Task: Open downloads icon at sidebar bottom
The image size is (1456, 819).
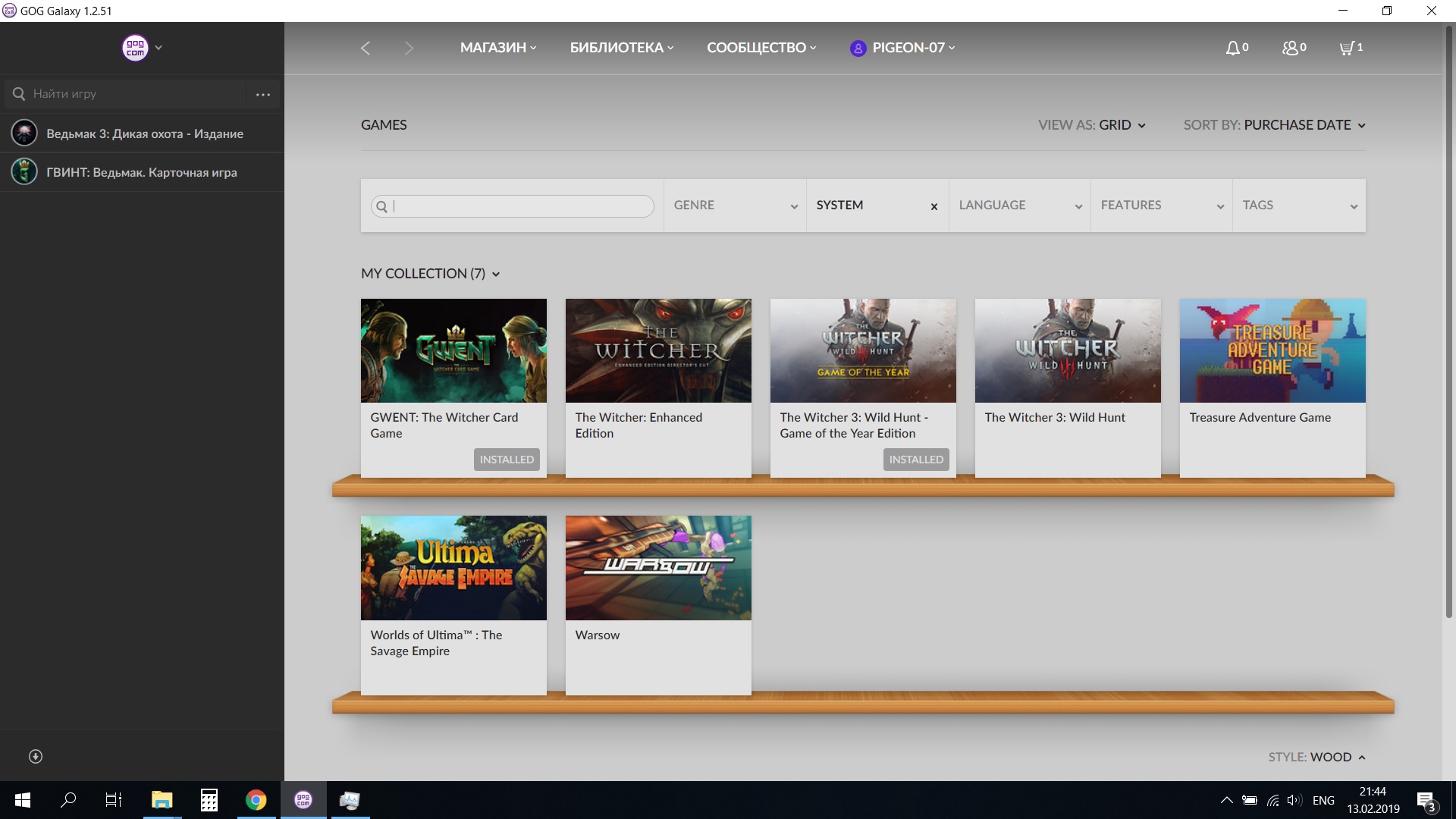Action: tap(36, 756)
